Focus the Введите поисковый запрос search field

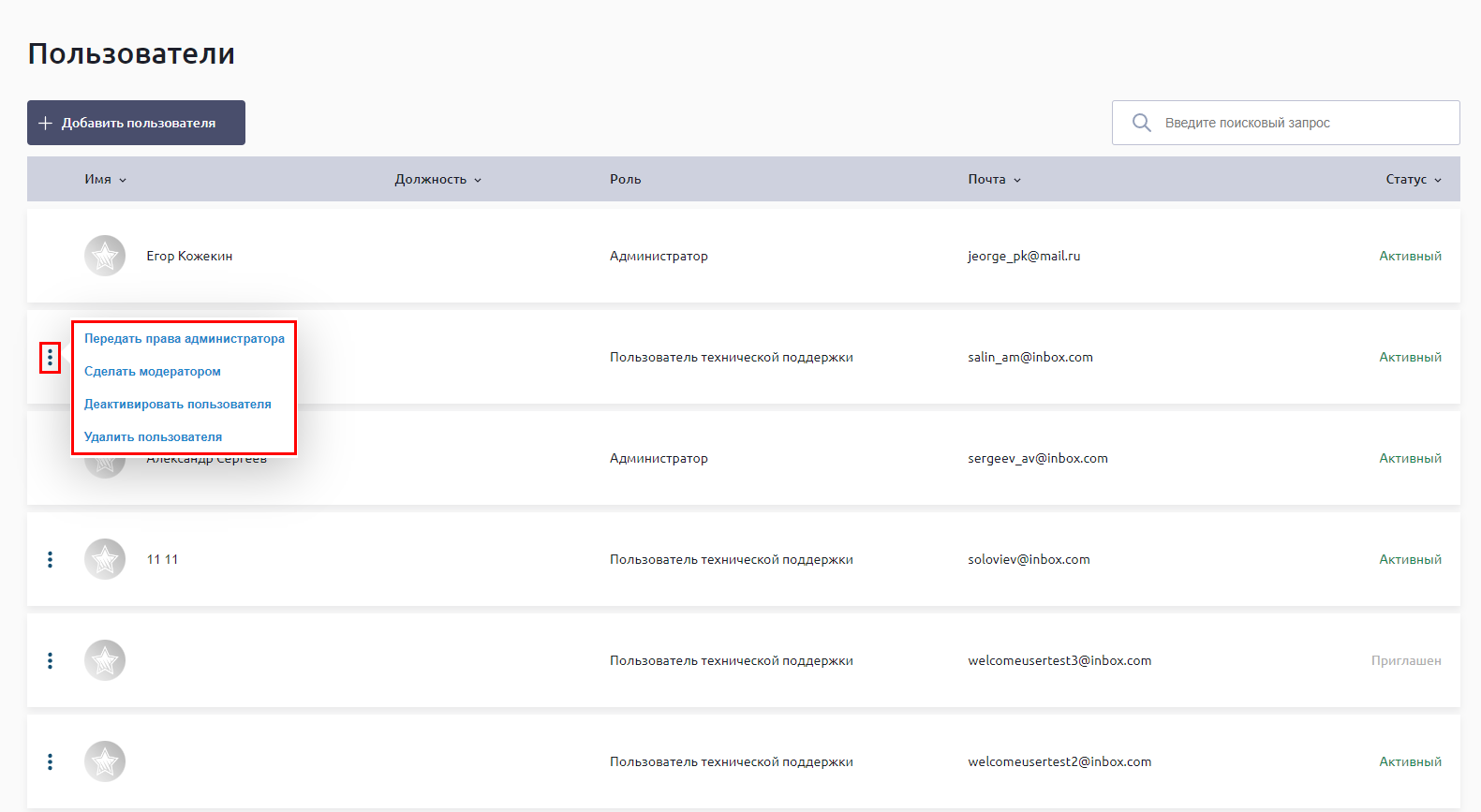(x=1302, y=123)
